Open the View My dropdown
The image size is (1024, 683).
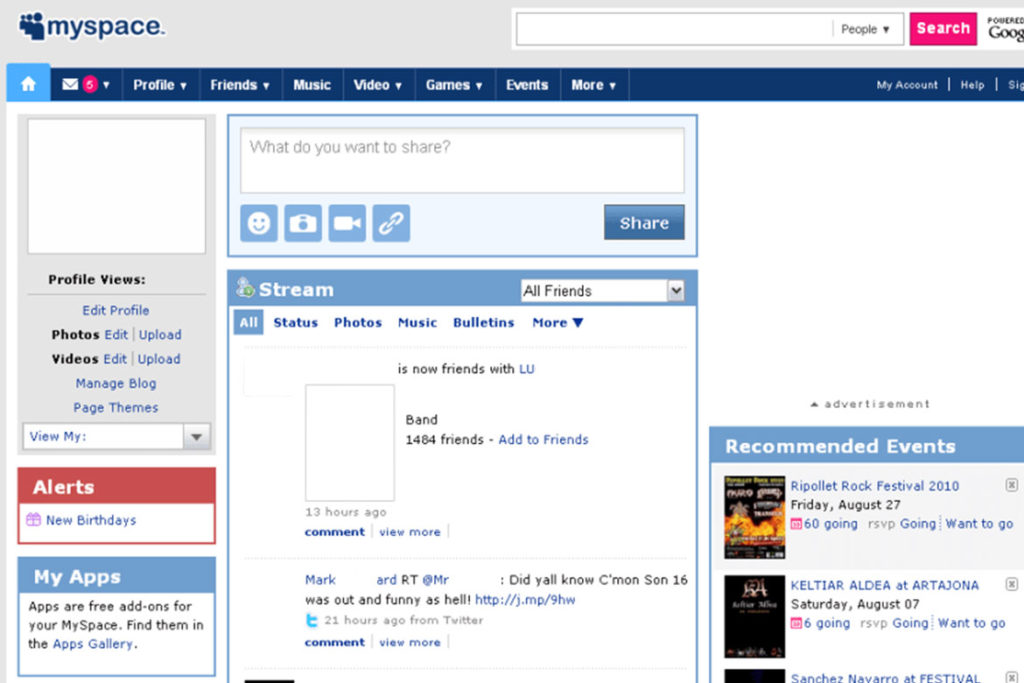(x=116, y=436)
